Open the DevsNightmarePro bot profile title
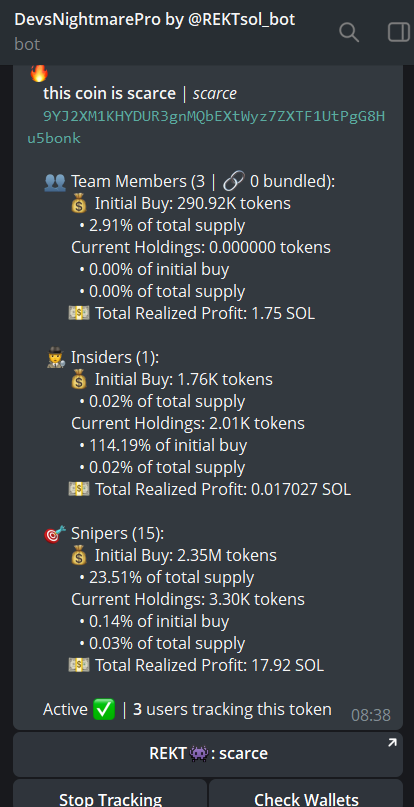The width and height of the screenshot is (414, 807). 154,20
